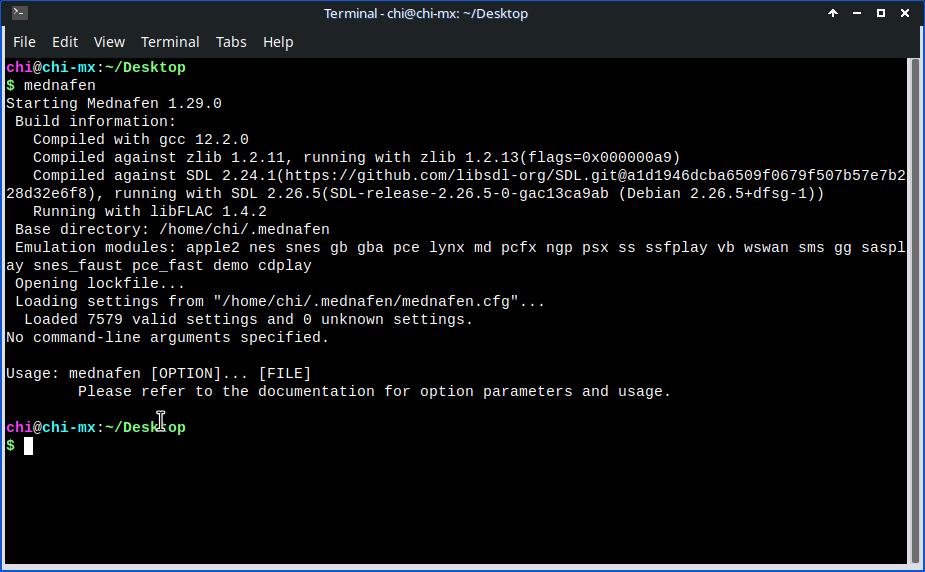Screen dimensions: 925x572
Task: Click the 'Starting Mednafen 1.29.0' line
Action: (x=114, y=104)
